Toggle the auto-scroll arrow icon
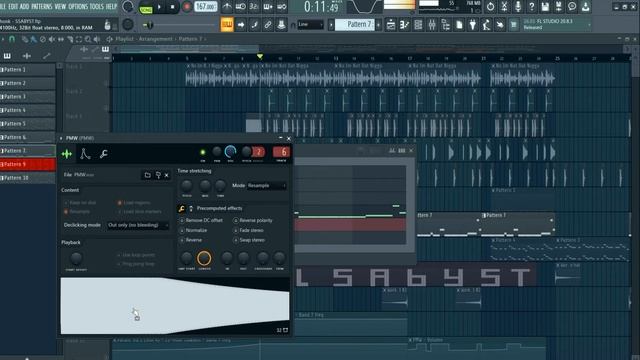Image resolution: width=640 pixels, height=360 pixels. tap(241, 25)
